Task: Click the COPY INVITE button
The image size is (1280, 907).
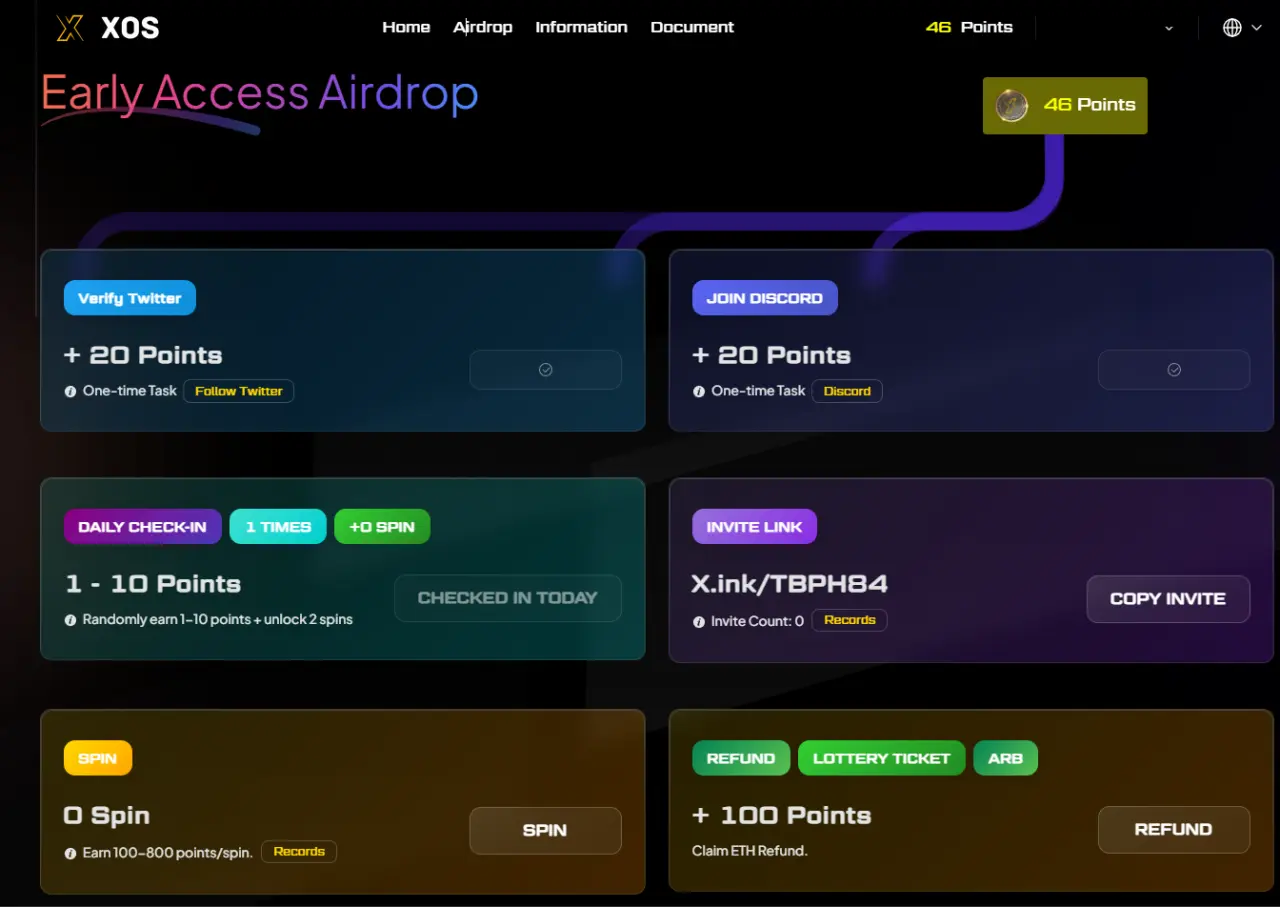Action: click(1168, 599)
